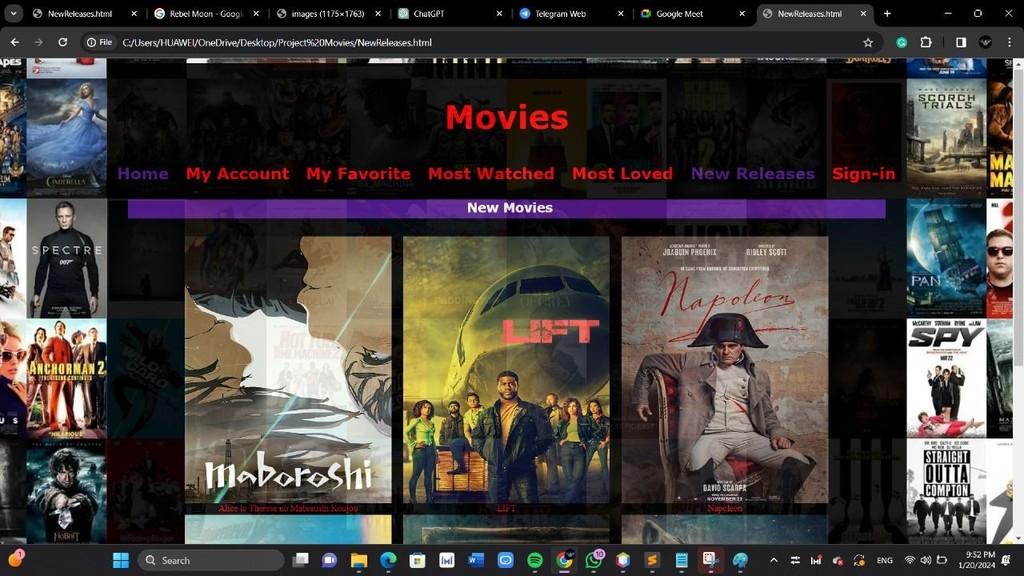The width and height of the screenshot is (1024, 576).
Task: Open the Snipping Tool taskbar icon
Action: 711,560
